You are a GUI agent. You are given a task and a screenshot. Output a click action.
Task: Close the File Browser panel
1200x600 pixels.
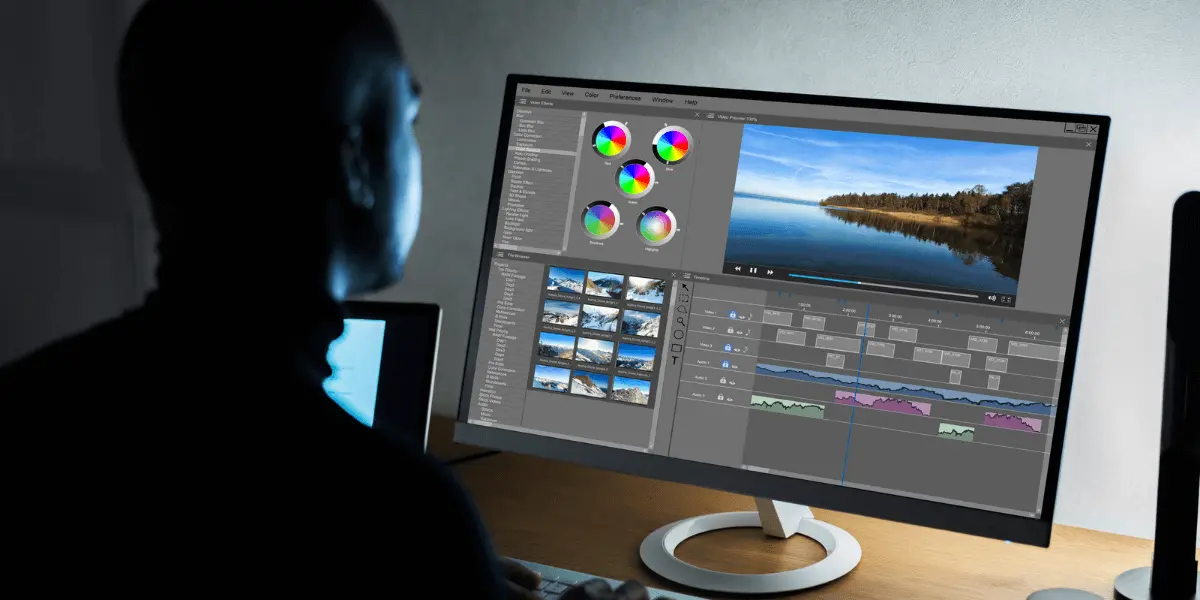(x=674, y=274)
